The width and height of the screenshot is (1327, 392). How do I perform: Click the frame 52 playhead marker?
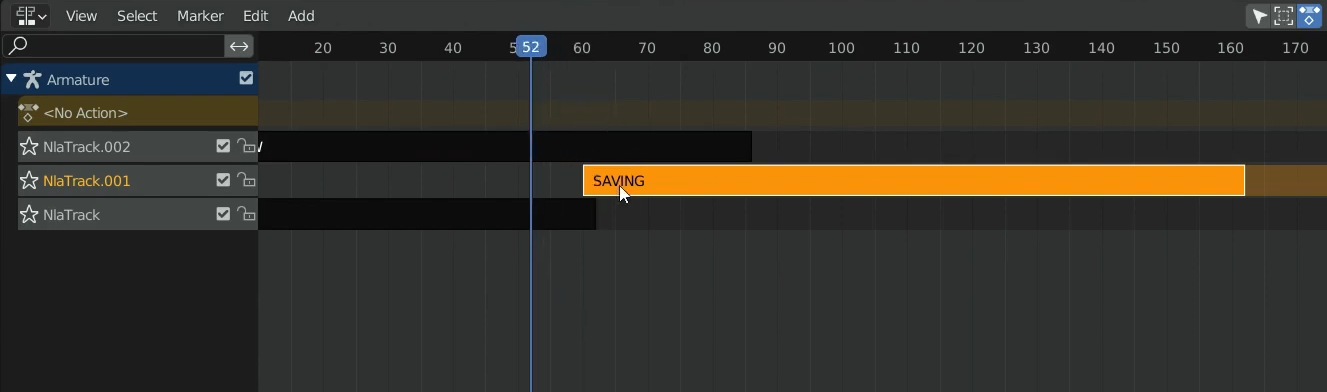(x=531, y=47)
